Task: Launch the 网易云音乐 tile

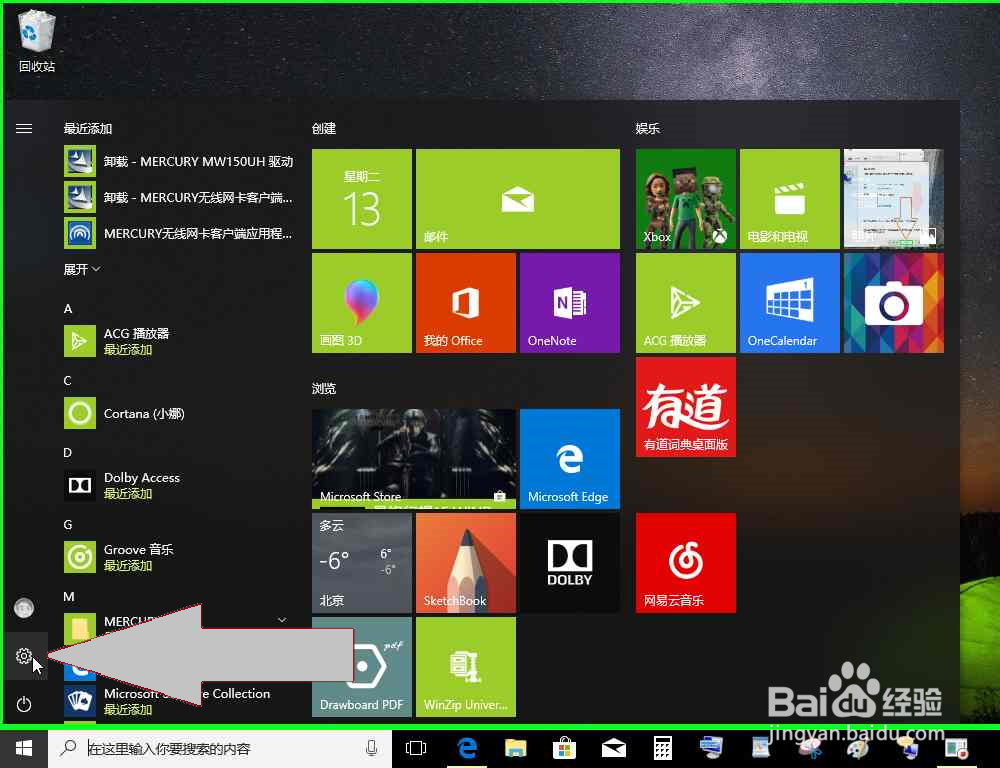Action: pyautogui.click(x=686, y=563)
